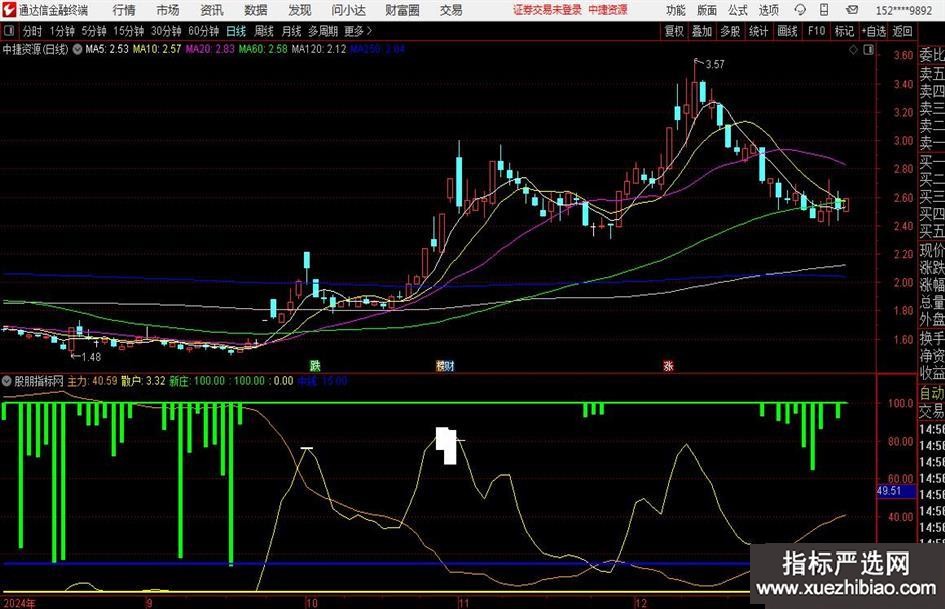This screenshot has height=609, width=945.
Task: Open the 交易 menu
Action: pos(451,10)
